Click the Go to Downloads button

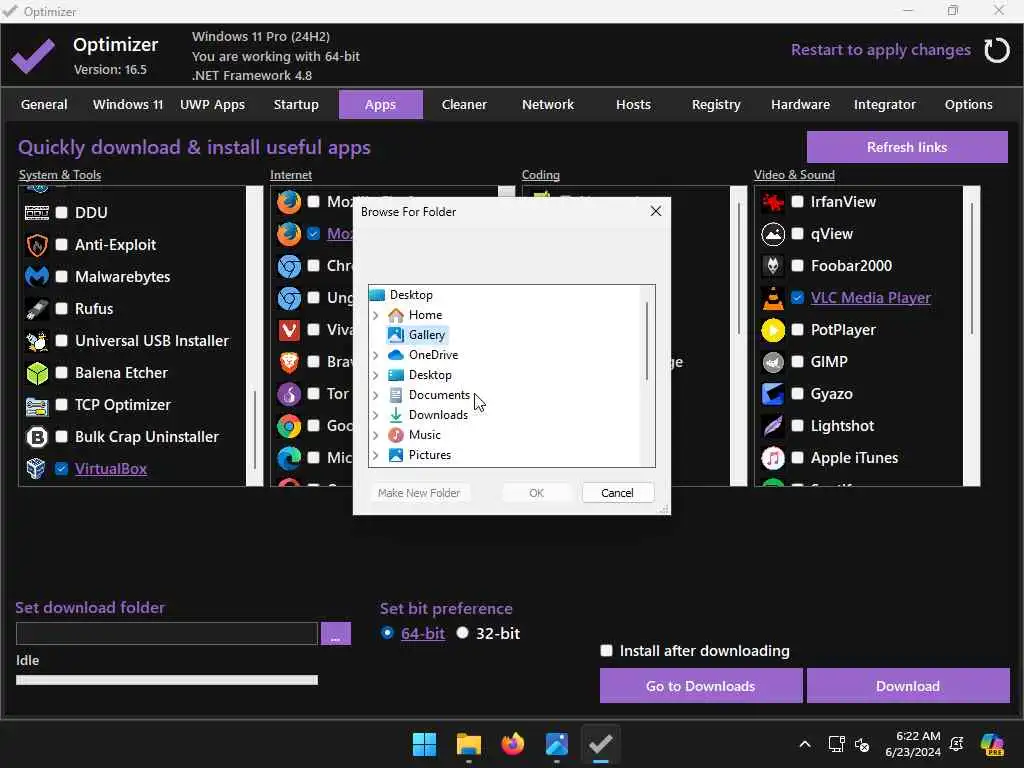coord(701,686)
